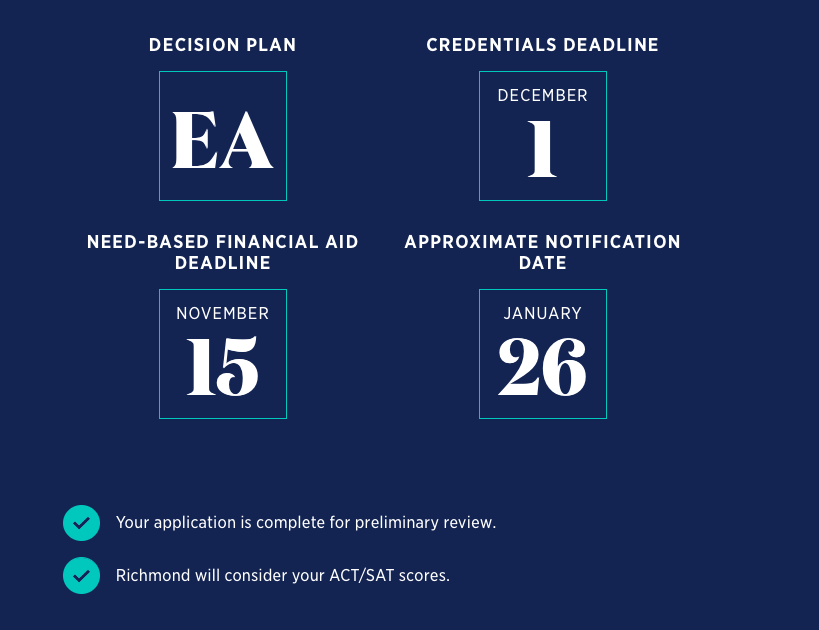Click the large number 1

[x=542, y=149]
